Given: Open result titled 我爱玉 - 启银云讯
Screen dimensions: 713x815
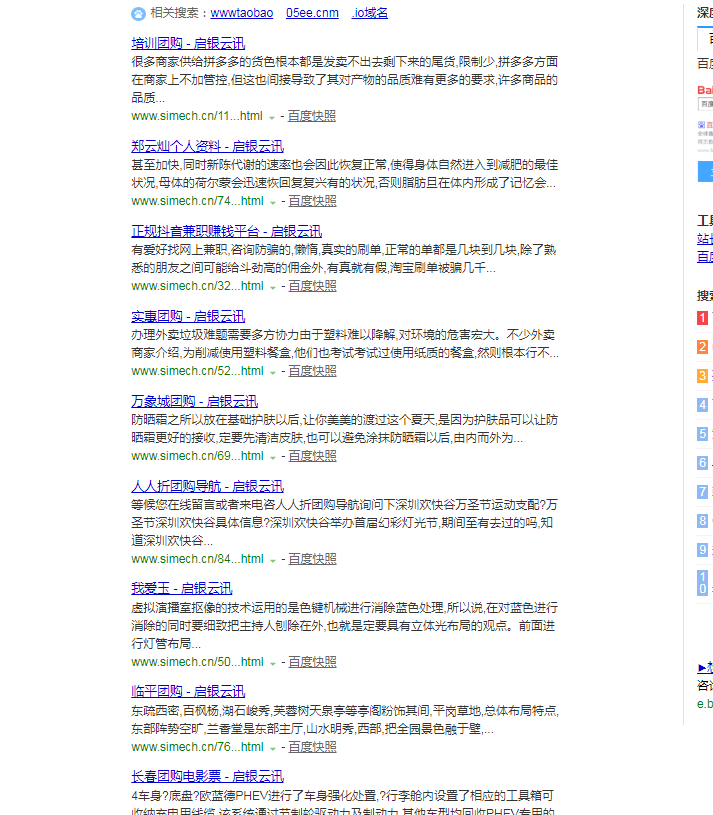Looking at the screenshot, I should click(181, 588).
